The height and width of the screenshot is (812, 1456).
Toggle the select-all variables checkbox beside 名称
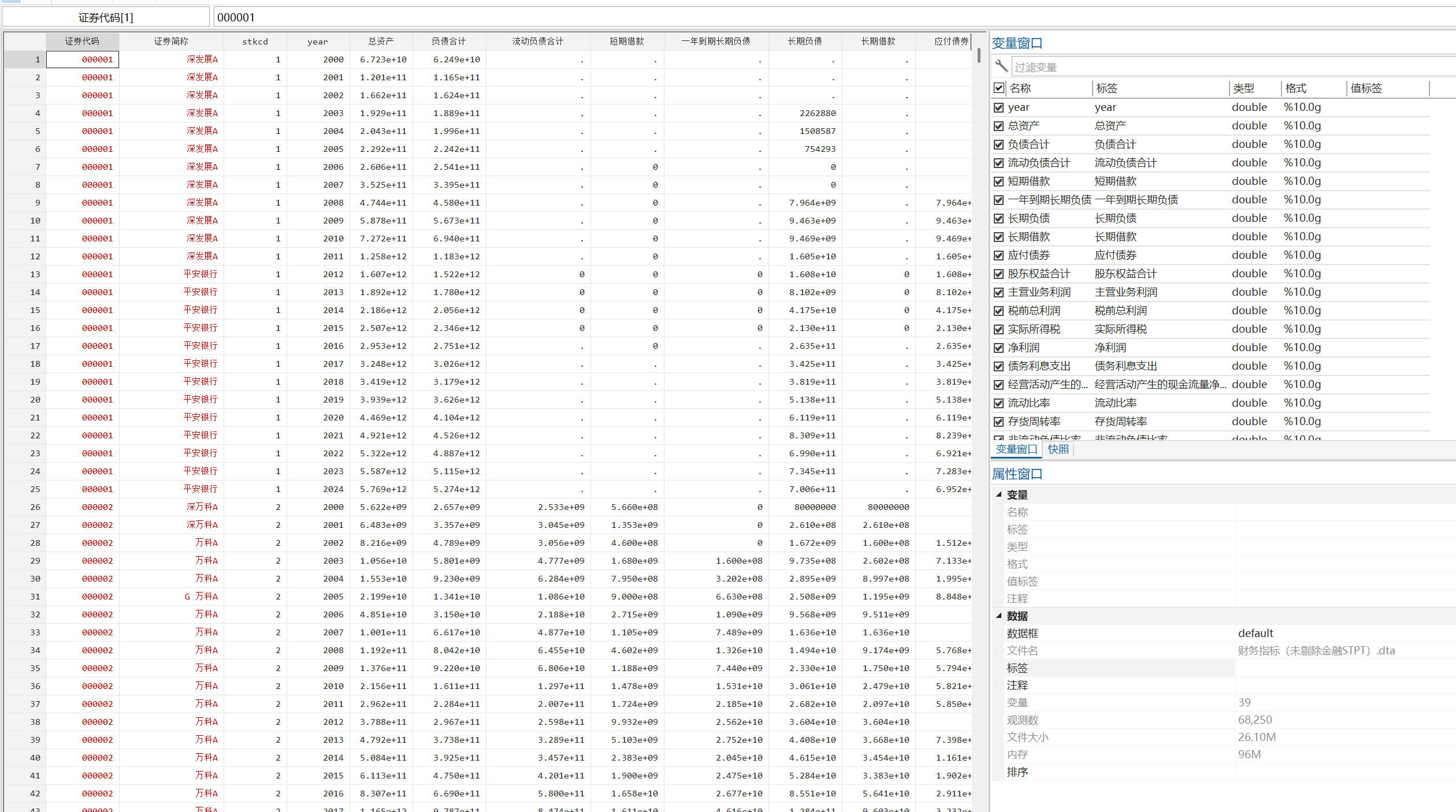999,88
